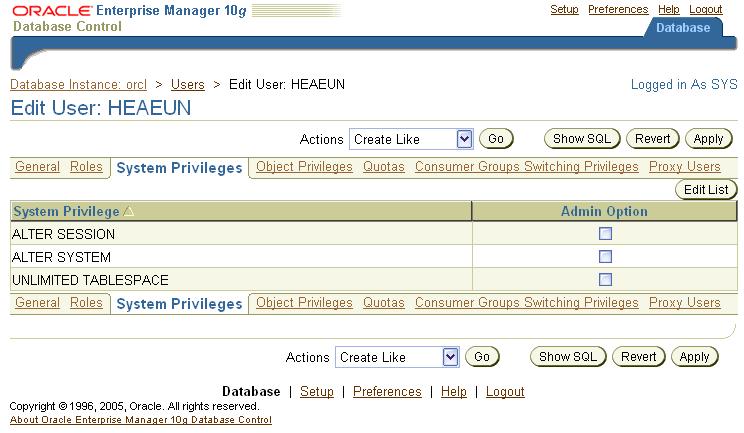Check the ALTER SYSTEM Admin Option box

pyautogui.click(x=605, y=257)
